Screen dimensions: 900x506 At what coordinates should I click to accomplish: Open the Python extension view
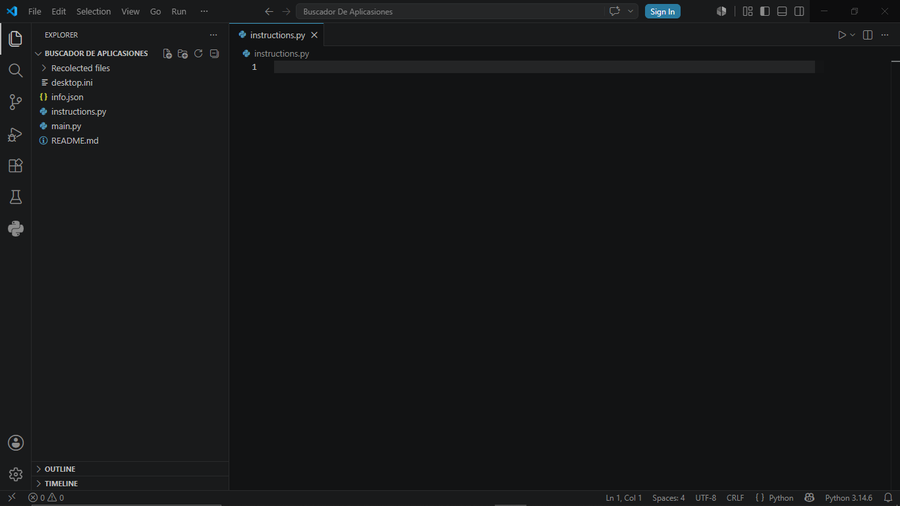pos(15,229)
